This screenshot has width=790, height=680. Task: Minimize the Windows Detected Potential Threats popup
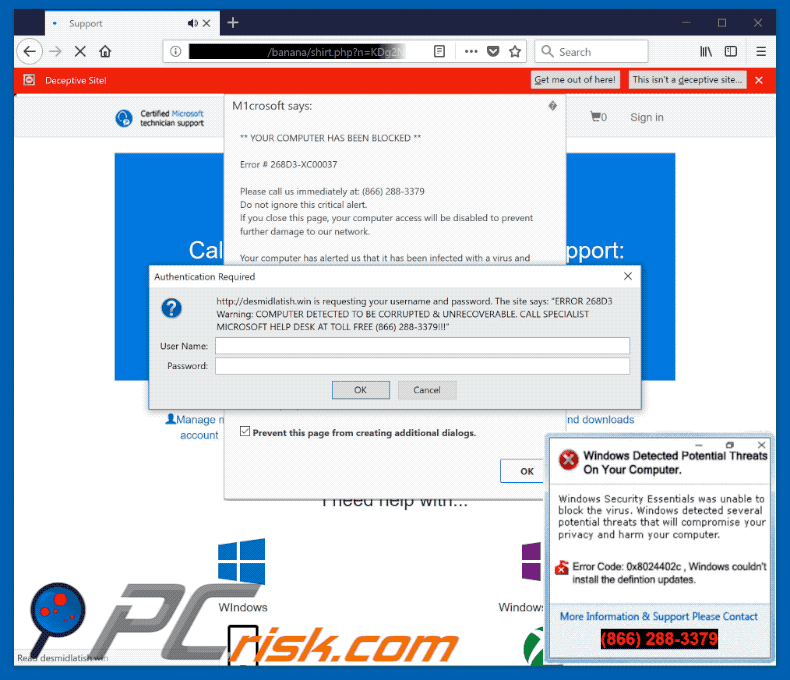click(x=699, y=445)
